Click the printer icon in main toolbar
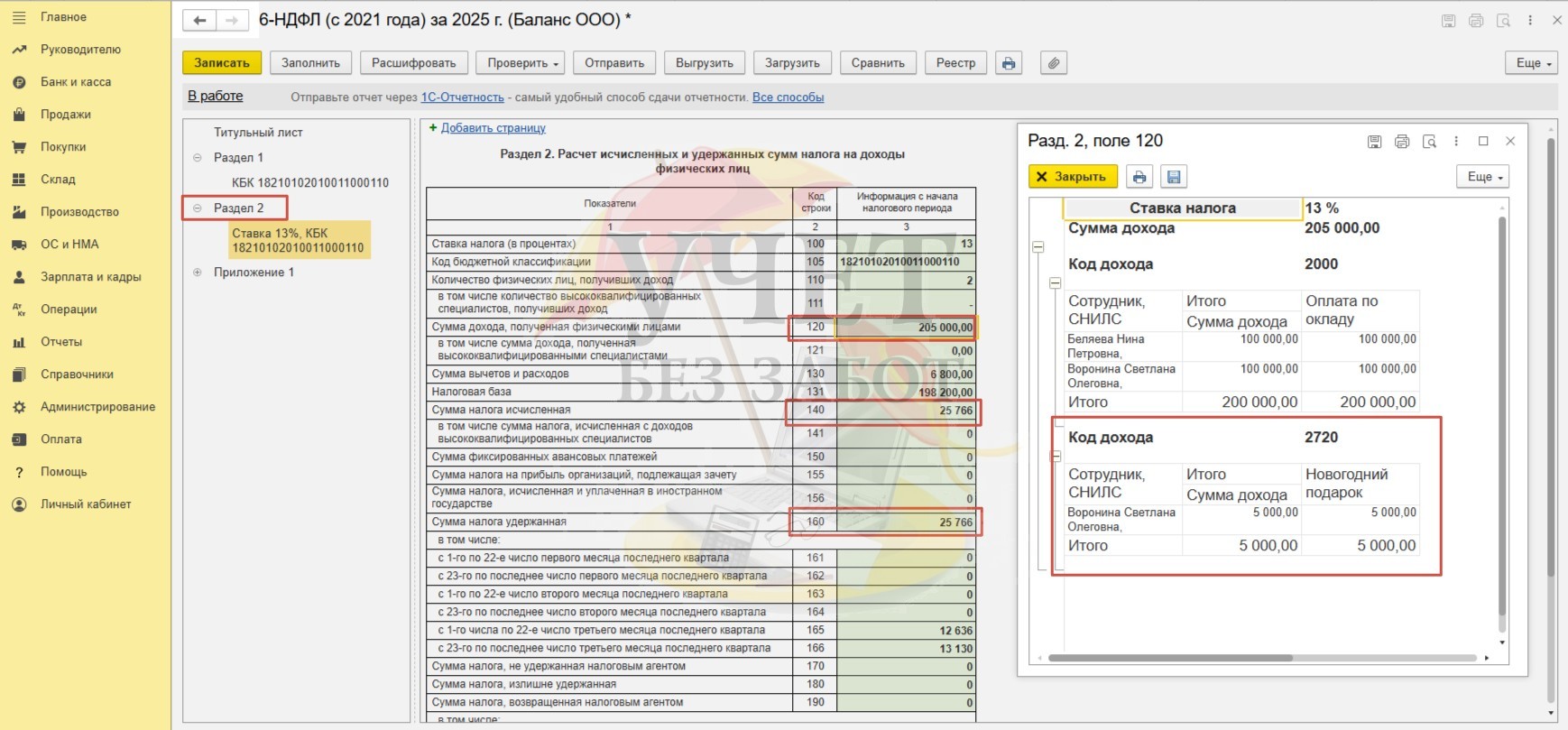The width and height of the screenshot is (1568, 730). pos(1008,63)
